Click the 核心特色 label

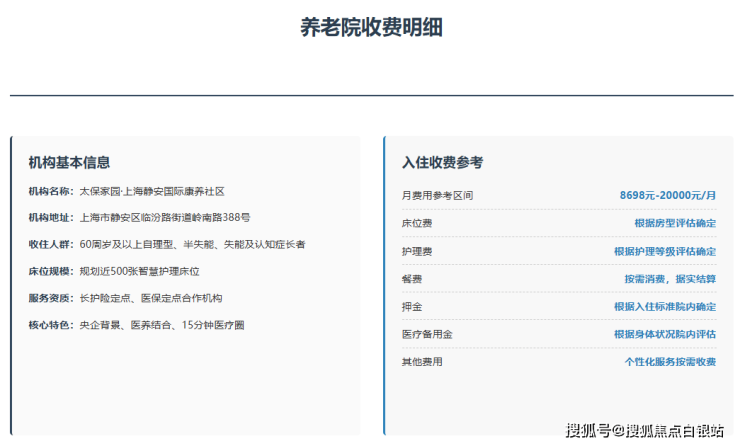click(51, 325)
